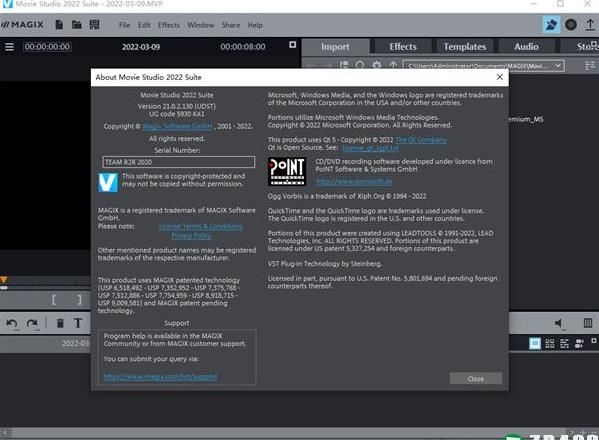Open the hamburger menu above the preview monitor
This screenshot has width=599, height=440.
[10, 47]
